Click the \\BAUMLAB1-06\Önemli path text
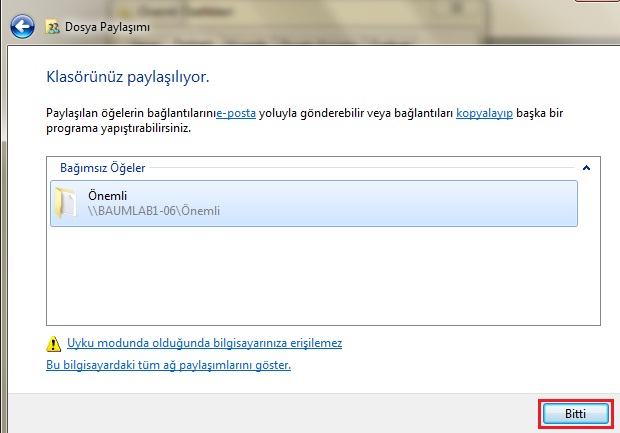 click(x=154, y=211)
